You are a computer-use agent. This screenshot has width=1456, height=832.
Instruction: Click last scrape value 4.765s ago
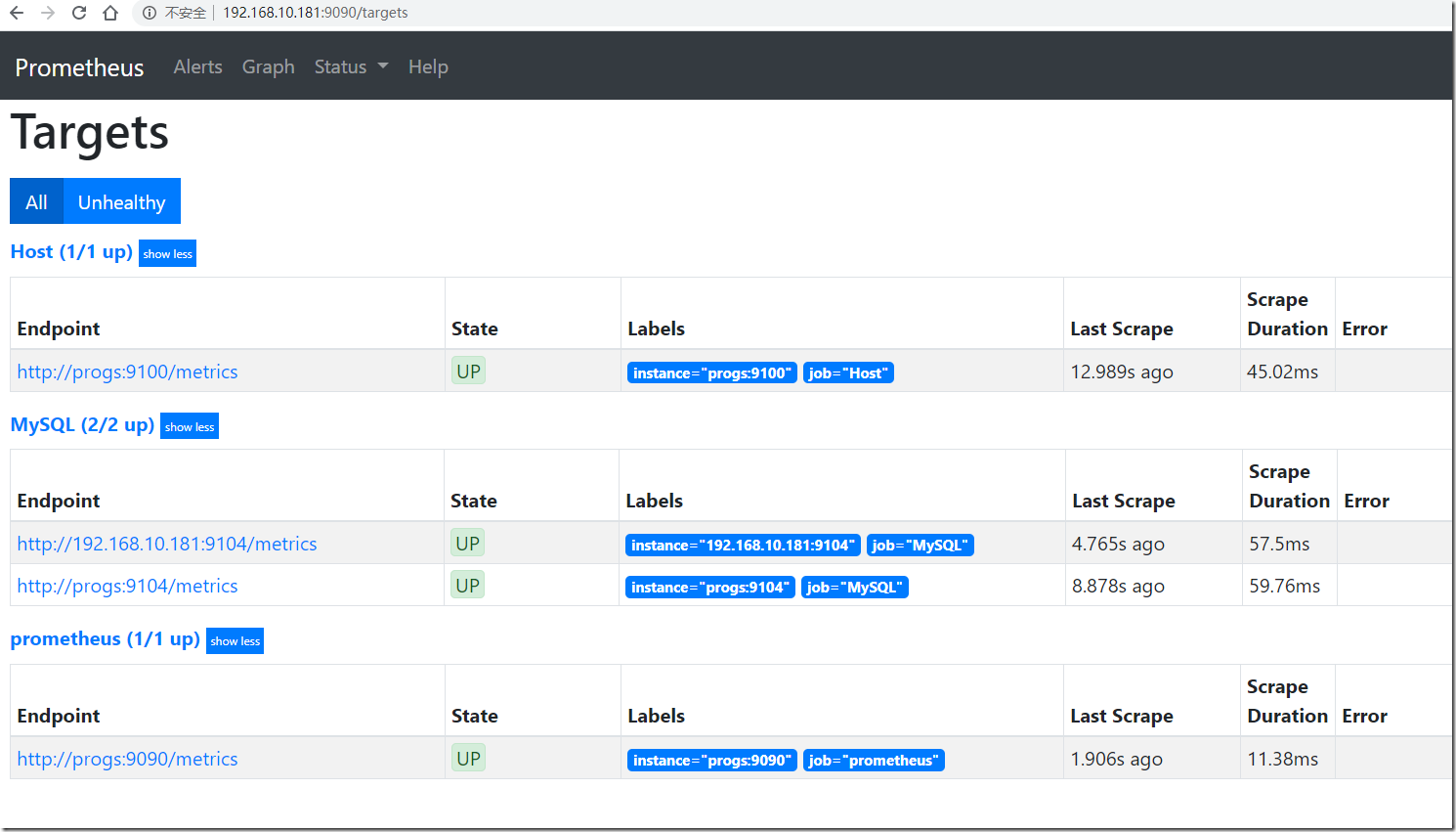1118,544
